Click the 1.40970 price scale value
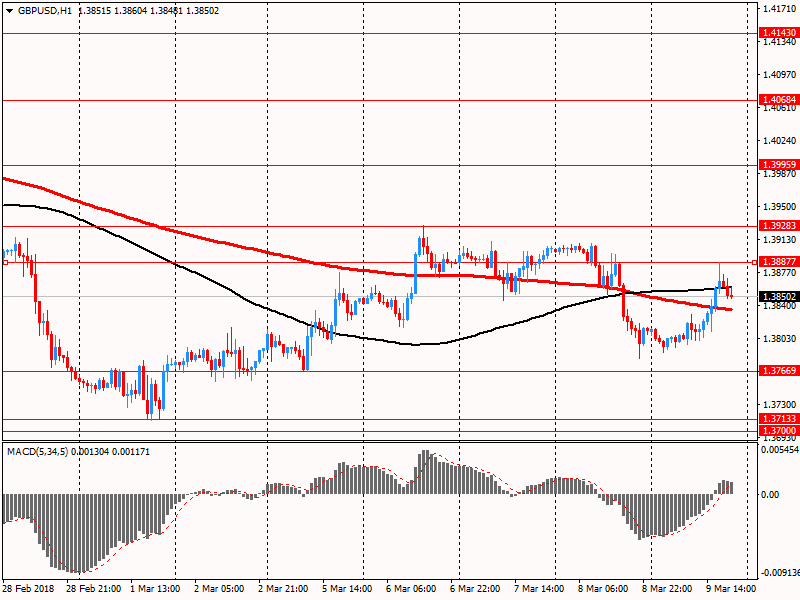Viewport: 800px width, 600px height. pyautogui.click(x=779, y=74)
